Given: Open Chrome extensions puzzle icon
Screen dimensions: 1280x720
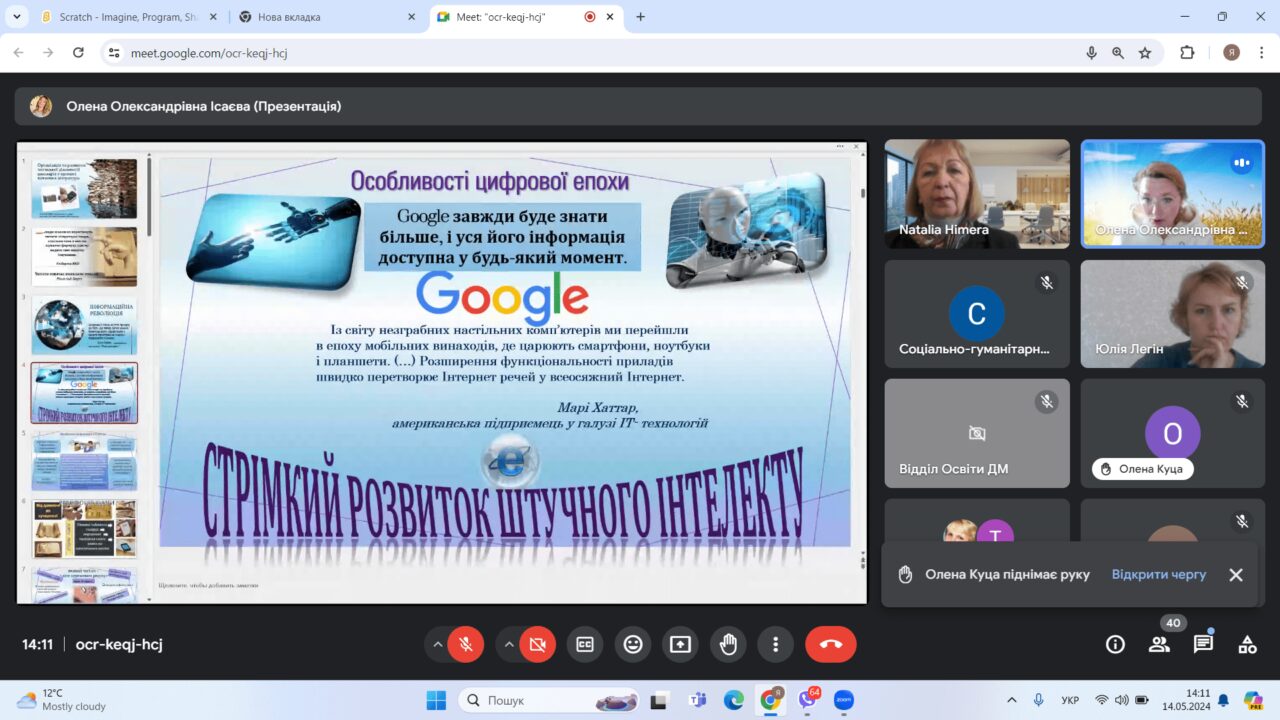Looking at the screenshot, I should (x=1188, y=53).
